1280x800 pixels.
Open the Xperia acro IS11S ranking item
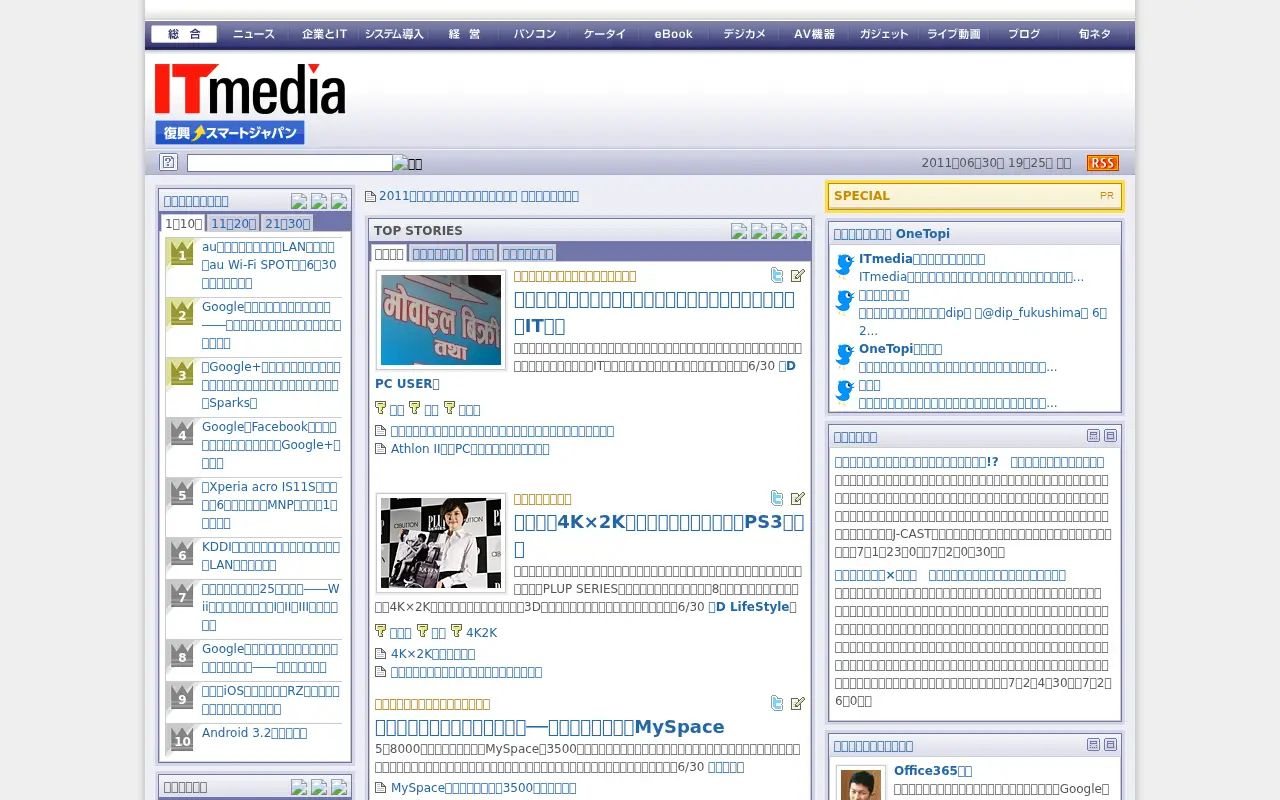pyautogui.click(x=271, y=505)
